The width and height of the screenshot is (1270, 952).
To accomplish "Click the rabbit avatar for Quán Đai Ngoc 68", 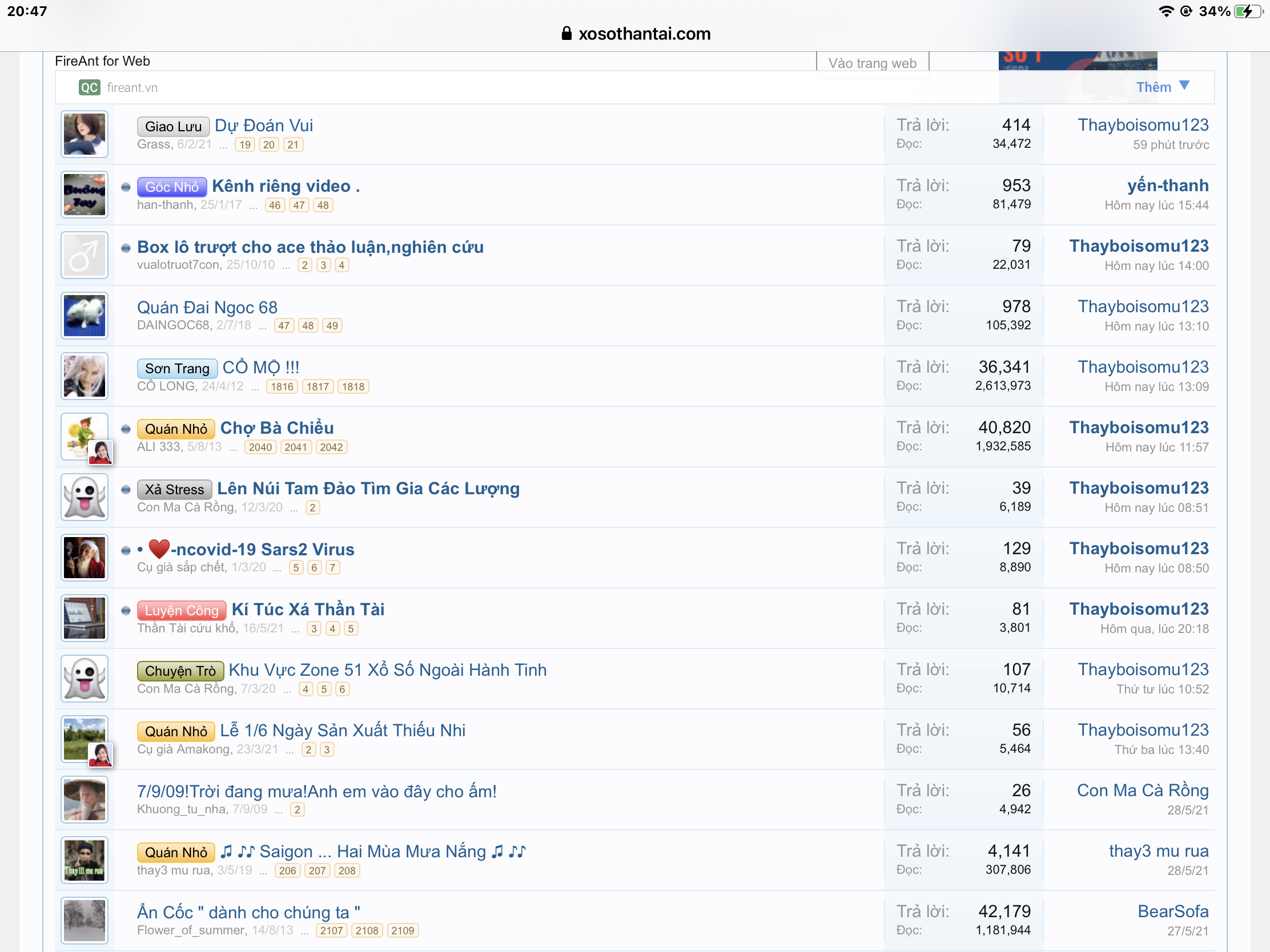I will 85,316.
